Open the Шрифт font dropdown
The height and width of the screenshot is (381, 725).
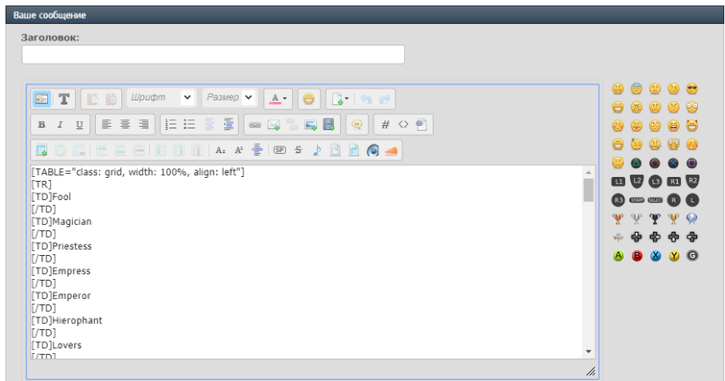pyautogui.click(x=161, y=98)
